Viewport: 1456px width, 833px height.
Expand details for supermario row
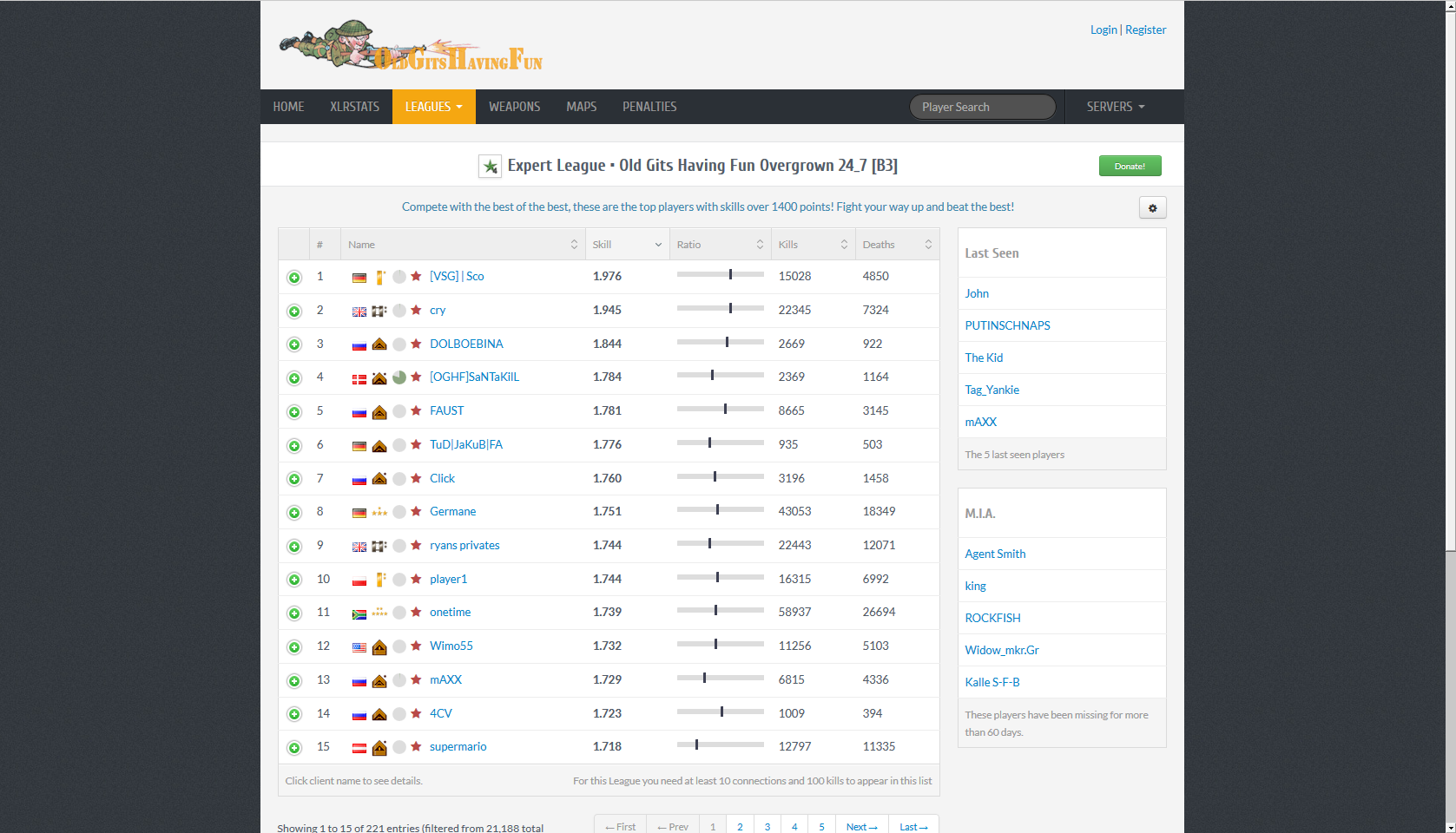click(294, 748)
